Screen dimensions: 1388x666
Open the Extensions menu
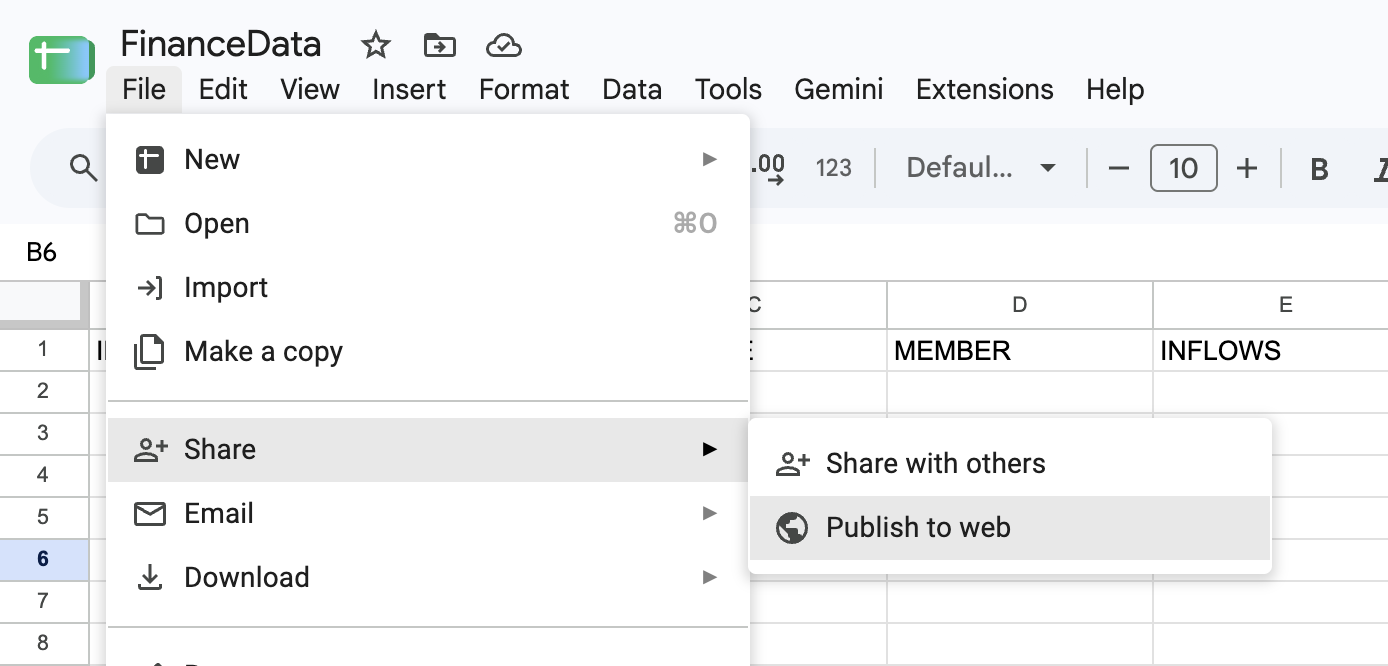(985, 89)
